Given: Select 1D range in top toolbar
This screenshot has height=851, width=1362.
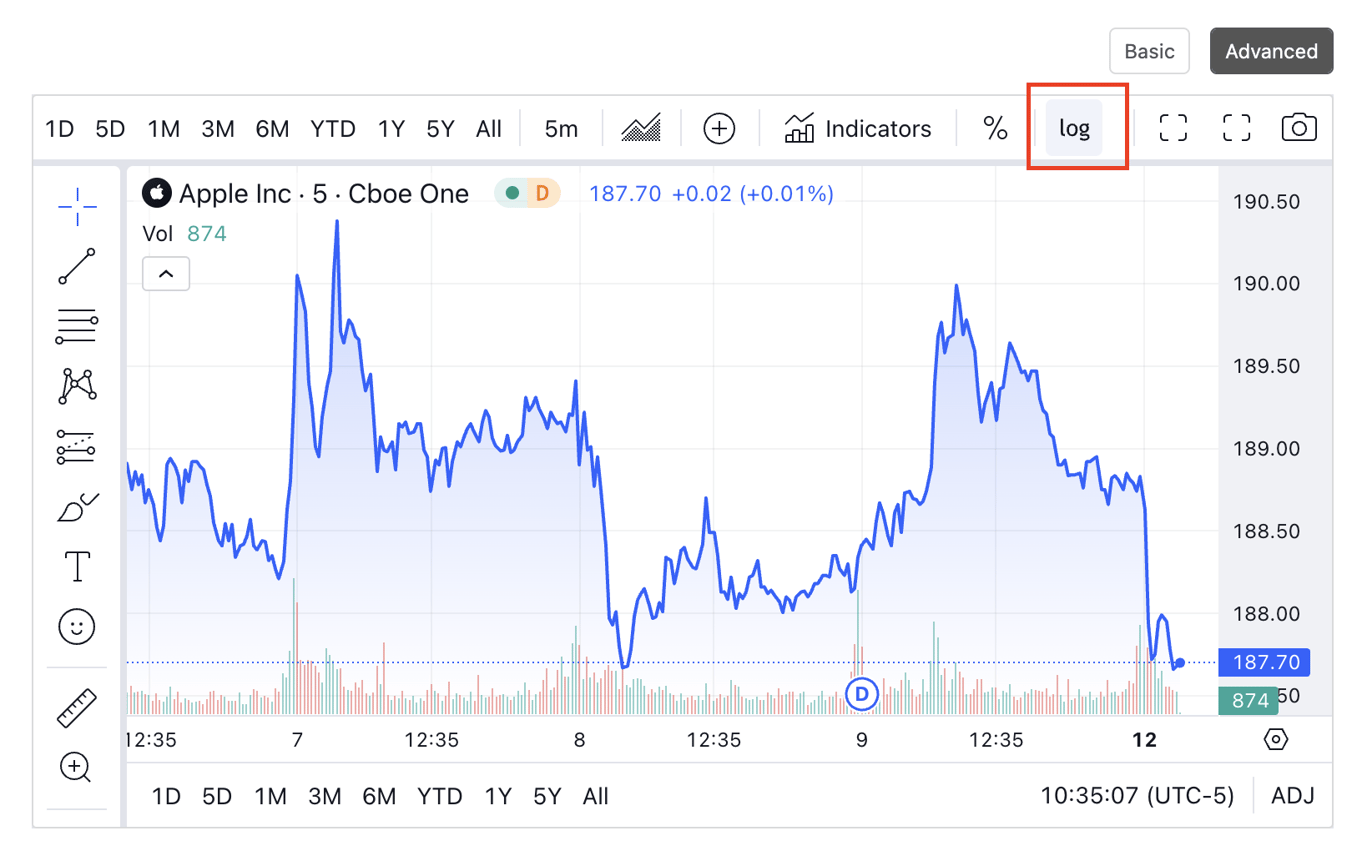Looking at the screenshot, I should point(61,129).
